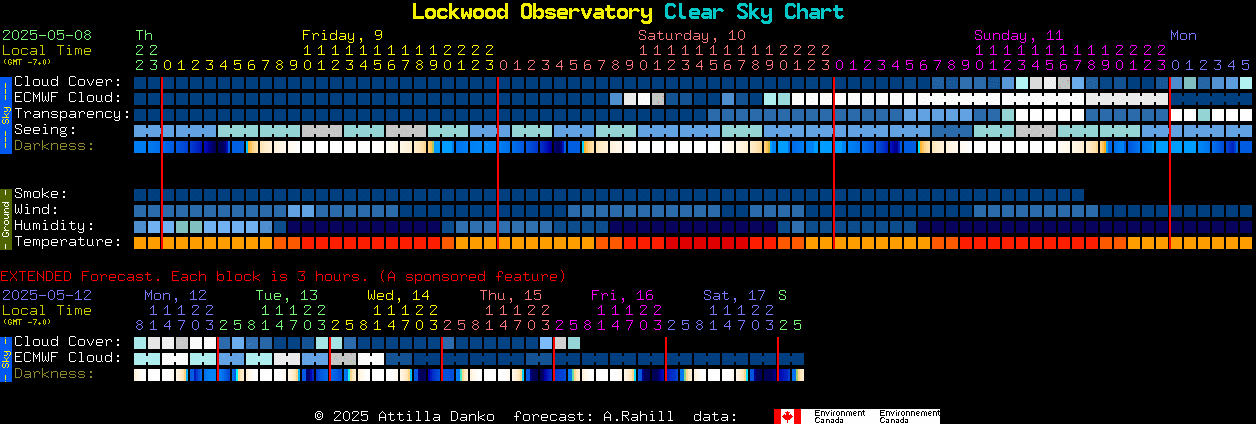Click the Wind: row label
Viewport: 1256px width, 424px height.
pyautogui.click(x=37, y=209)
